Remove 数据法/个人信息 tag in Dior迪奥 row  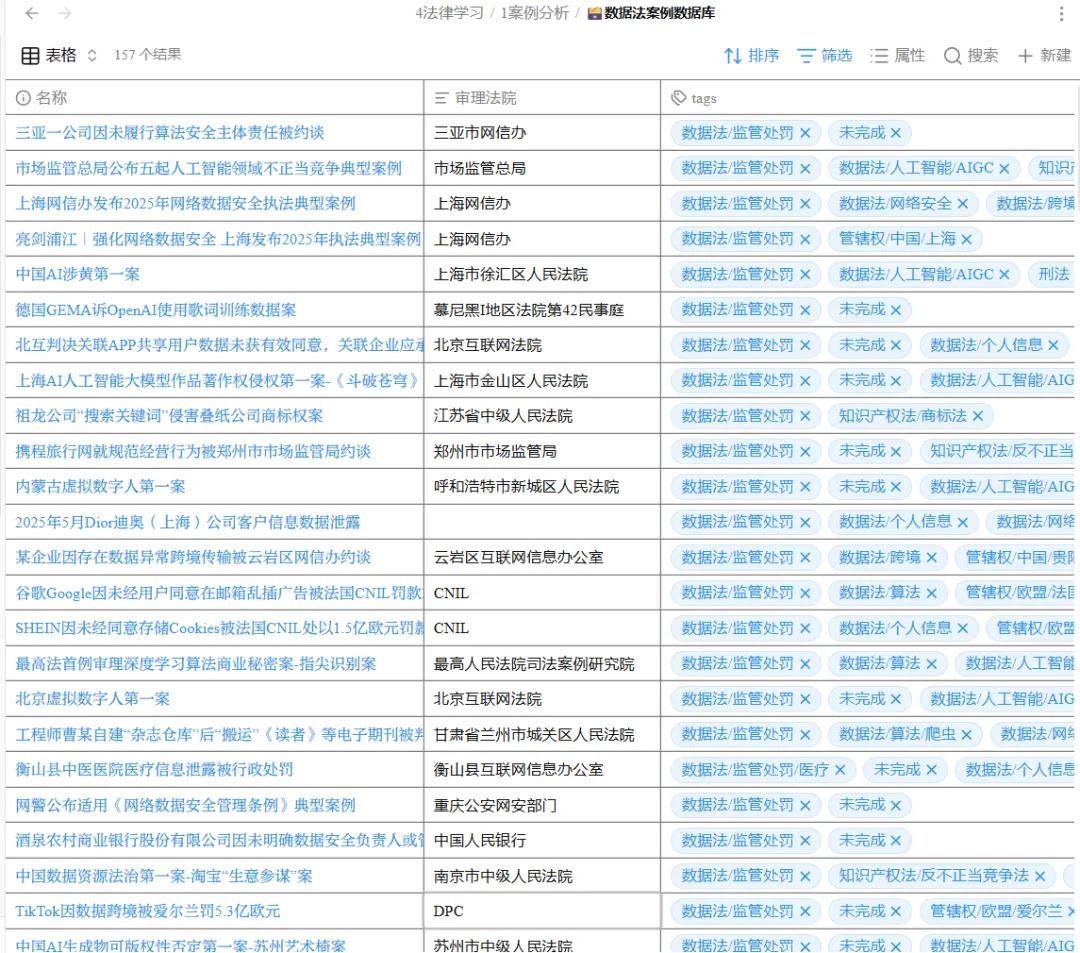(963, 522)
